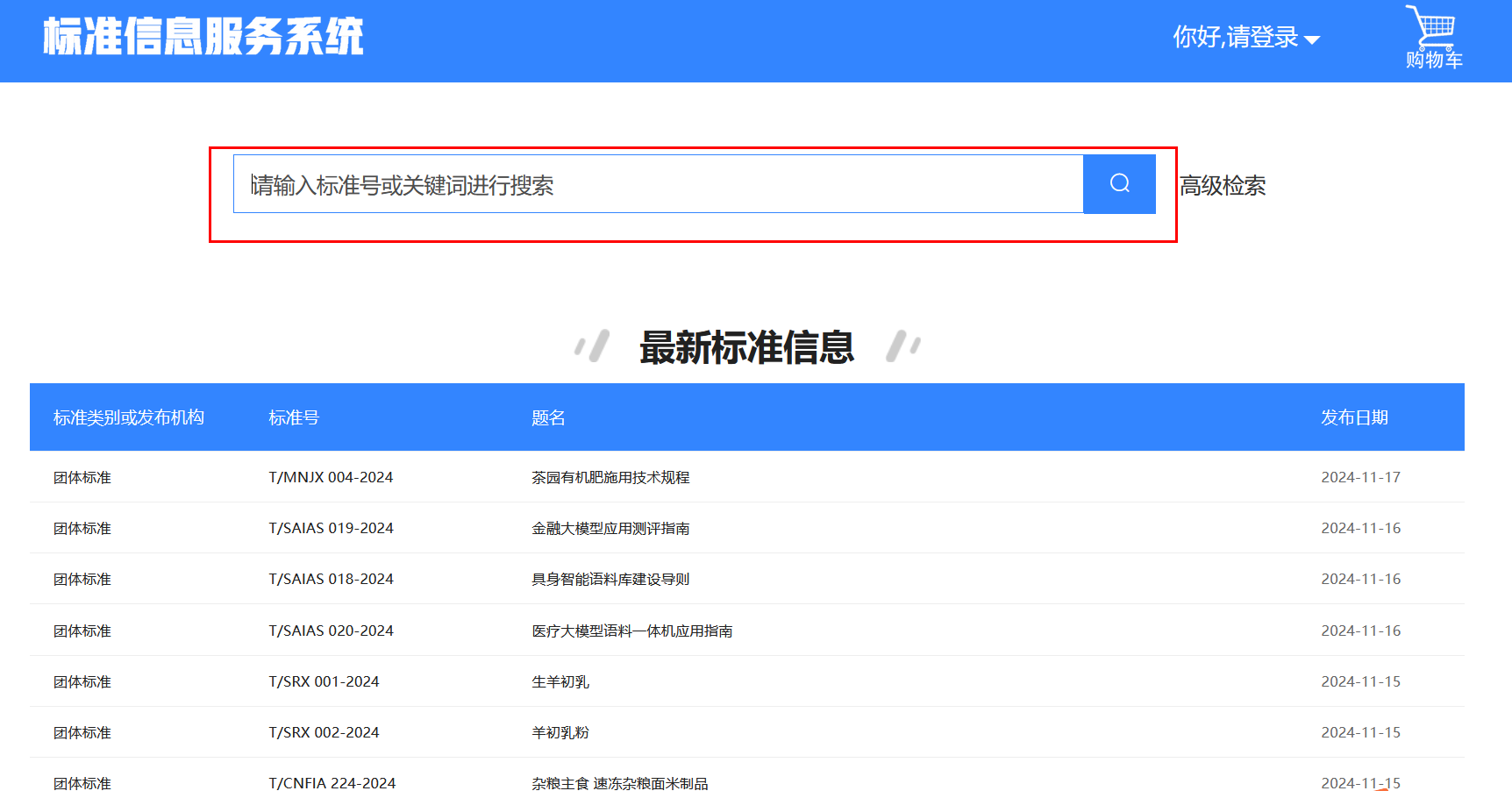Click the magnifier search button
This screenshot has width=1512, height=791.
click(1119, 184)
